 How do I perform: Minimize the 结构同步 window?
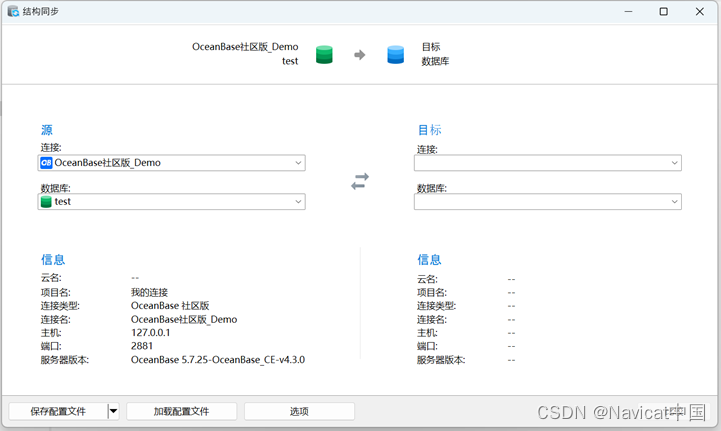pyautogui.click(x=628, y=11)
